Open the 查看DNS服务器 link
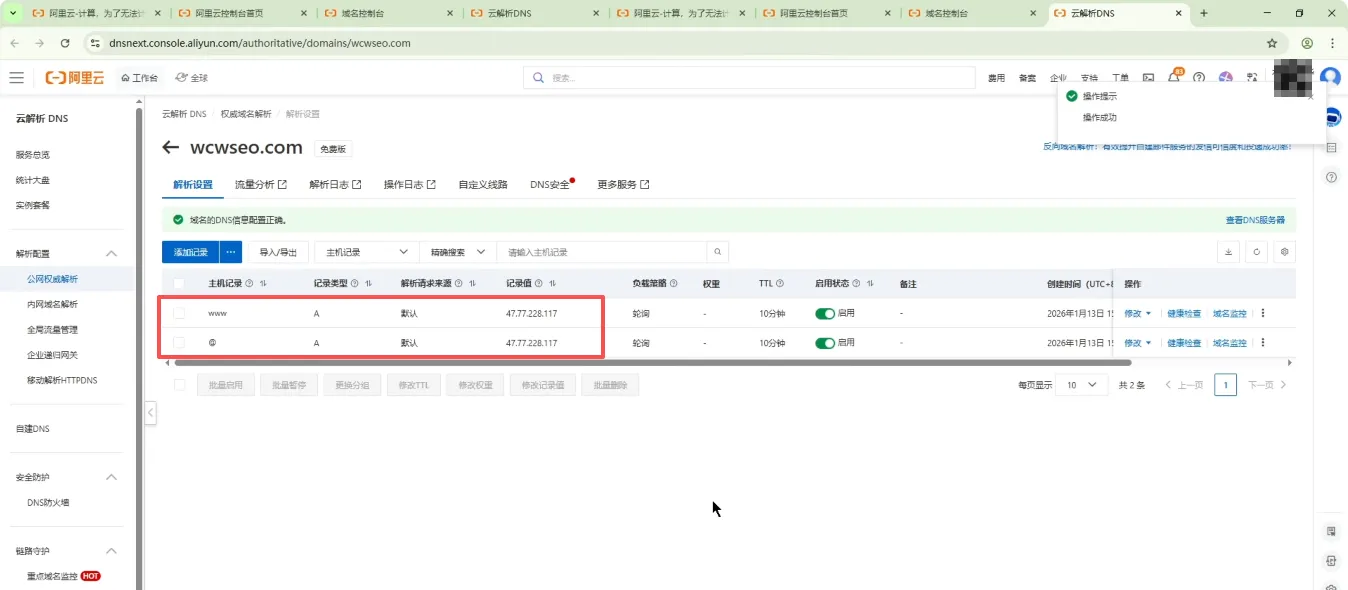The width and height of the screenshot is (1348, 590). 1254,220
